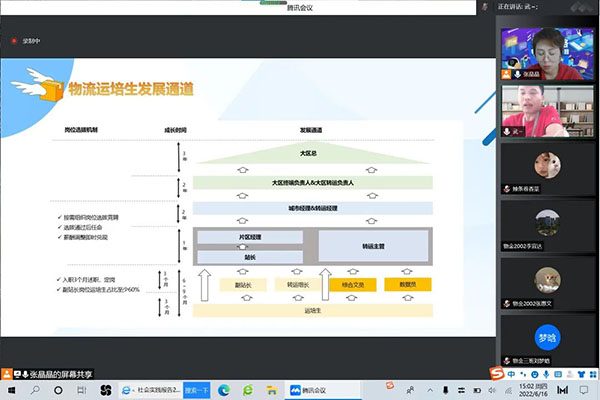This screenshot has height=400, width=600.
Task: Open Microsoft Edge from the taskbar
Action: [222, 390]
